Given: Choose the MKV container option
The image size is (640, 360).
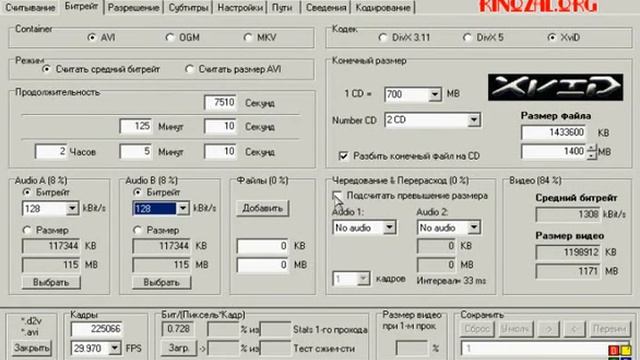Looking at the screenshot, I should (x=260, y=38).
